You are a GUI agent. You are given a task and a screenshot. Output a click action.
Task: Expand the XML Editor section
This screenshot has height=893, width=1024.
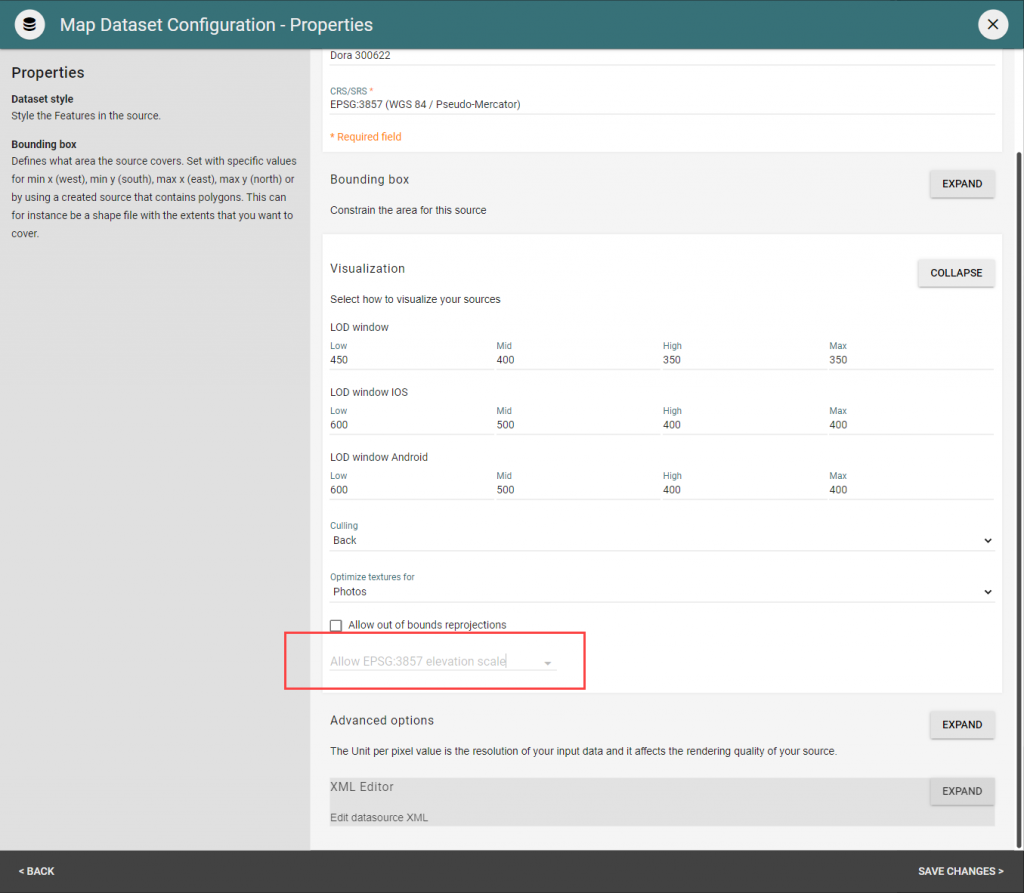pyautogui.click(x=961, y=791)
